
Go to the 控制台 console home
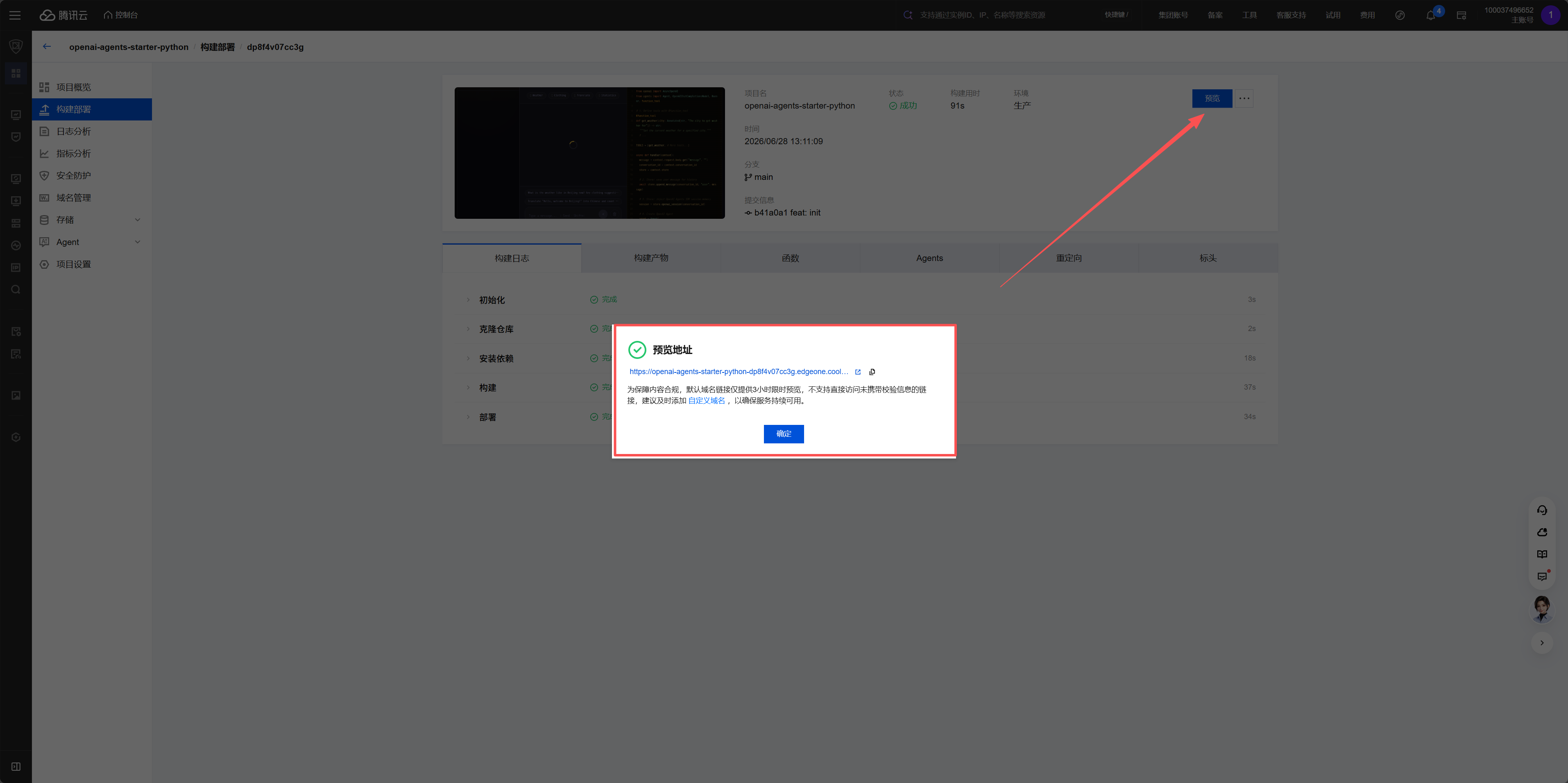(120, 15)
